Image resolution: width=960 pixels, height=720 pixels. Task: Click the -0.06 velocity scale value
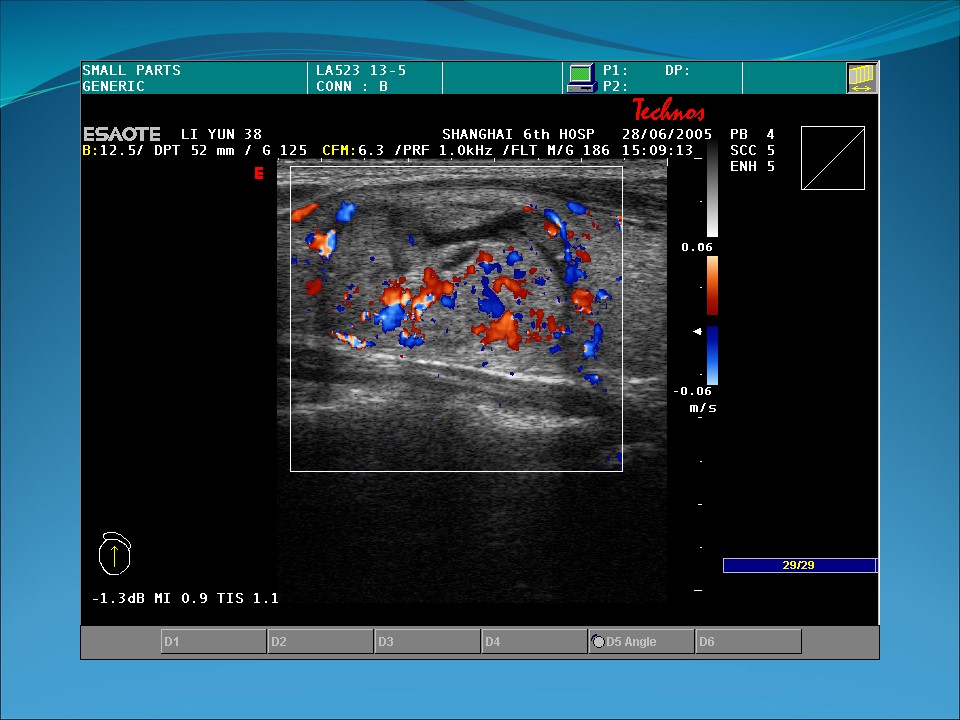692,391
